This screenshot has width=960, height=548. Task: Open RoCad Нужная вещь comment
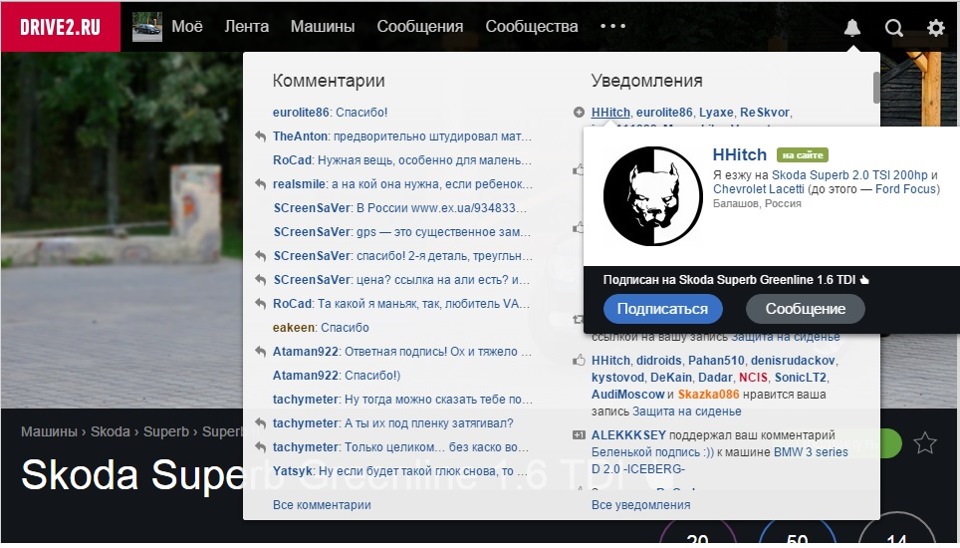402,160
